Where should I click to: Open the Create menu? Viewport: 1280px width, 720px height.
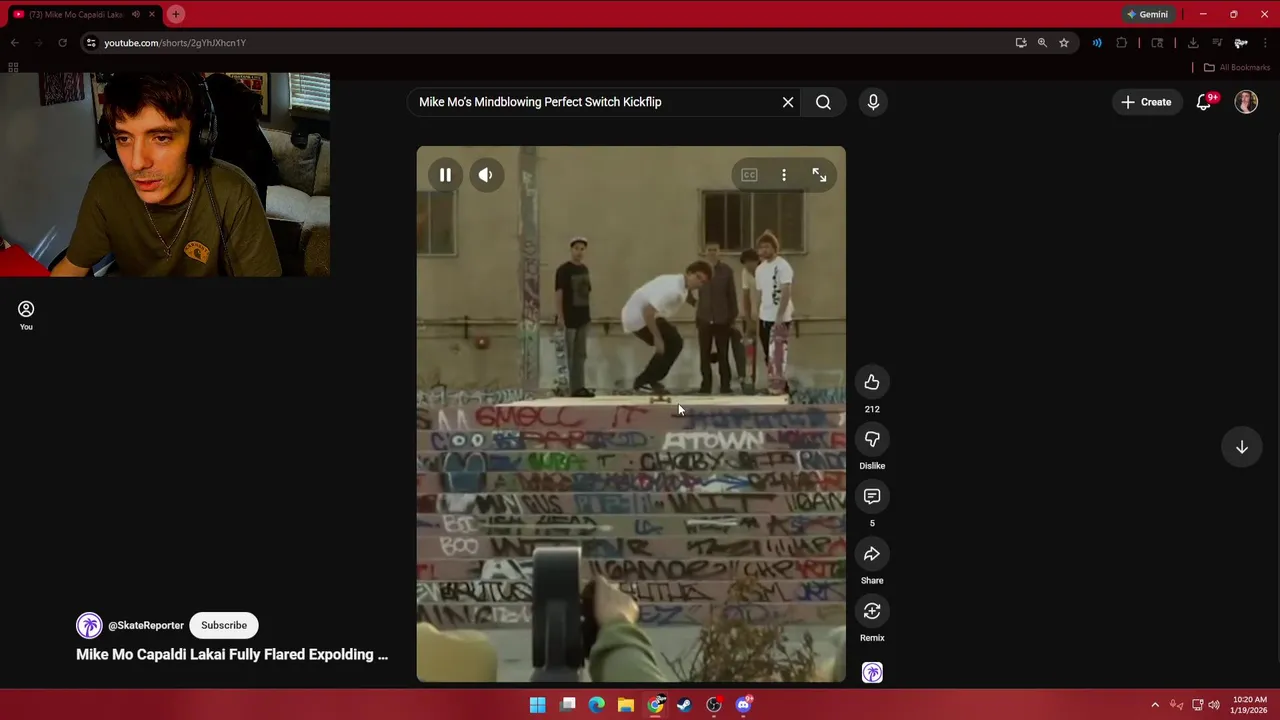point(1146,102)
